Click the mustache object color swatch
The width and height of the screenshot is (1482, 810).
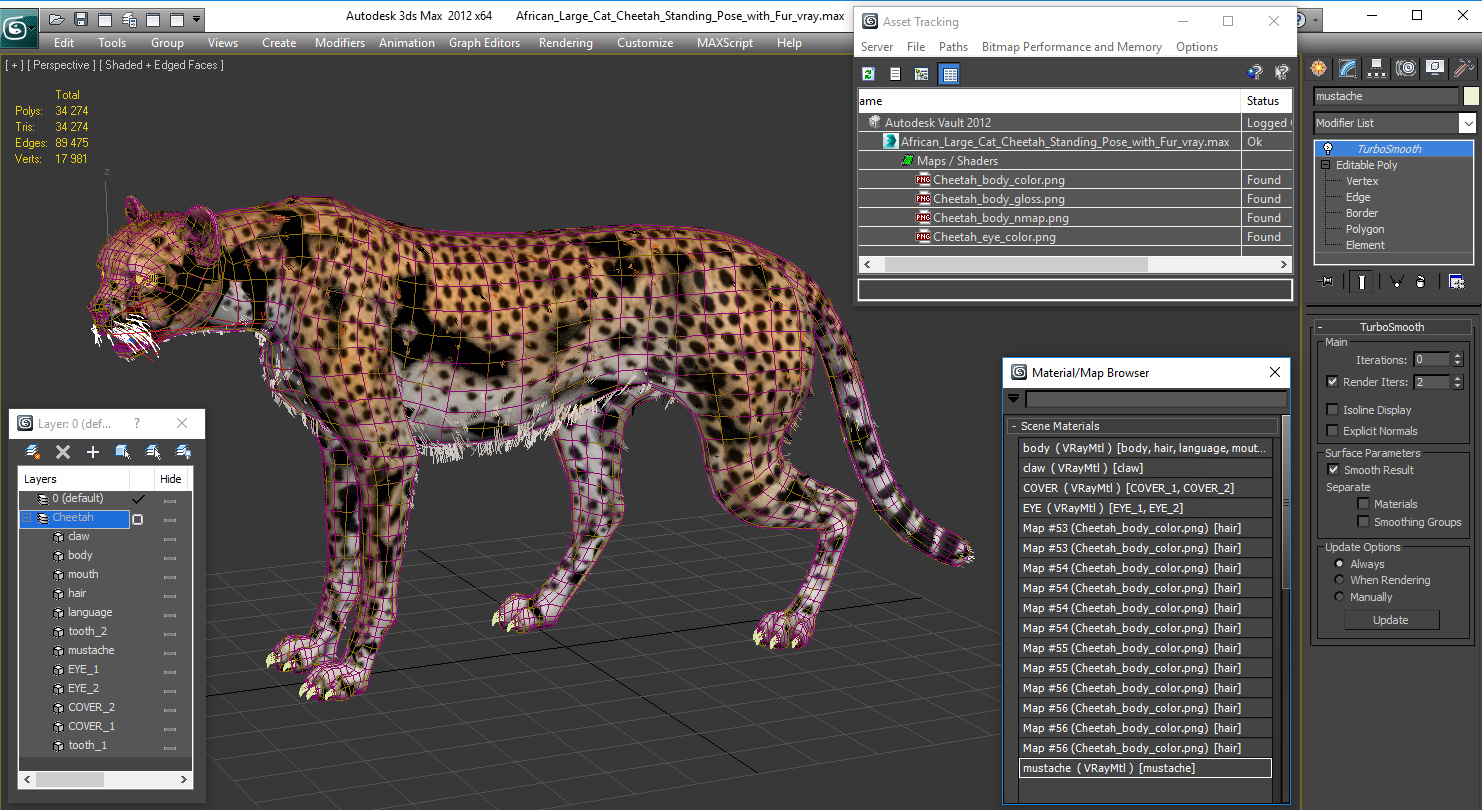[1471, 96]
